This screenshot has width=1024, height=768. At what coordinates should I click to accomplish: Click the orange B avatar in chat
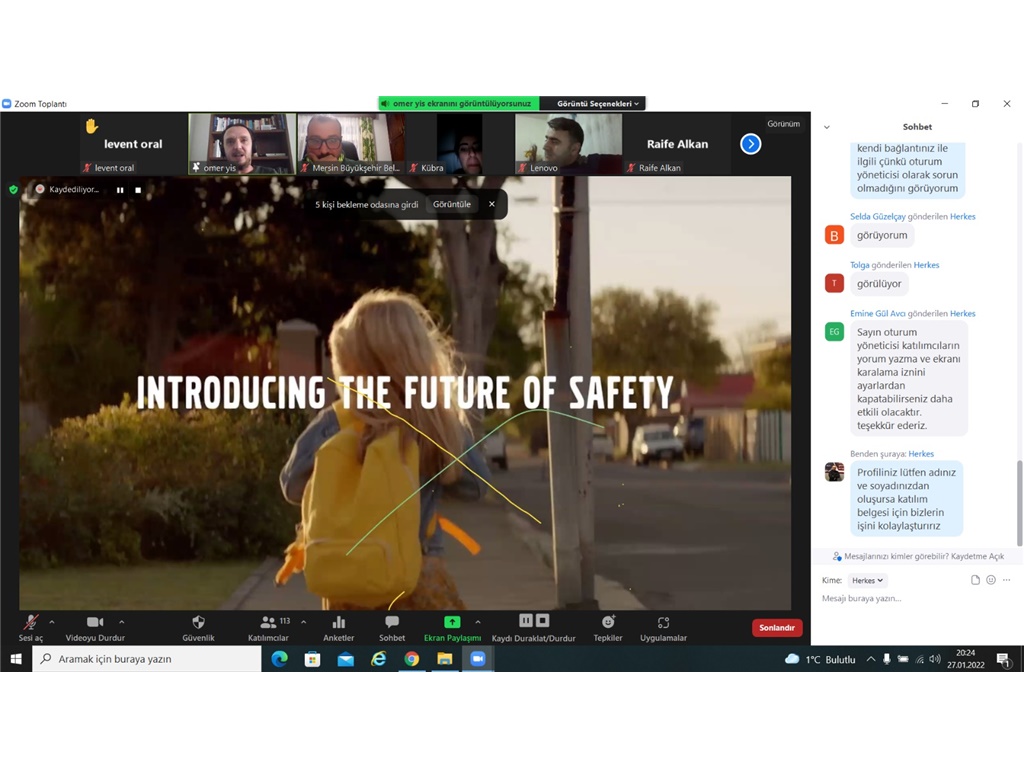[x=834, y=235]
